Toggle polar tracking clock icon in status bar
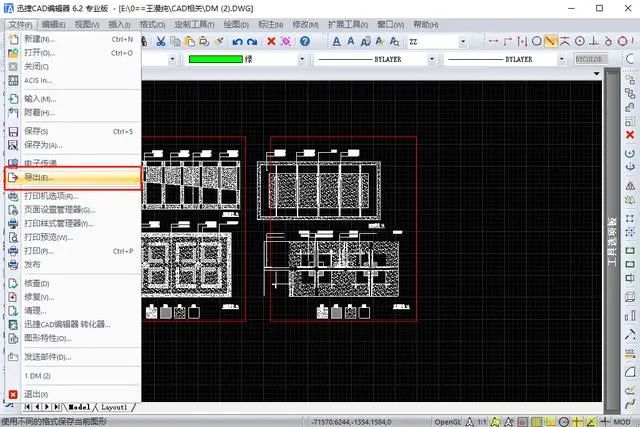 (564, 422)
